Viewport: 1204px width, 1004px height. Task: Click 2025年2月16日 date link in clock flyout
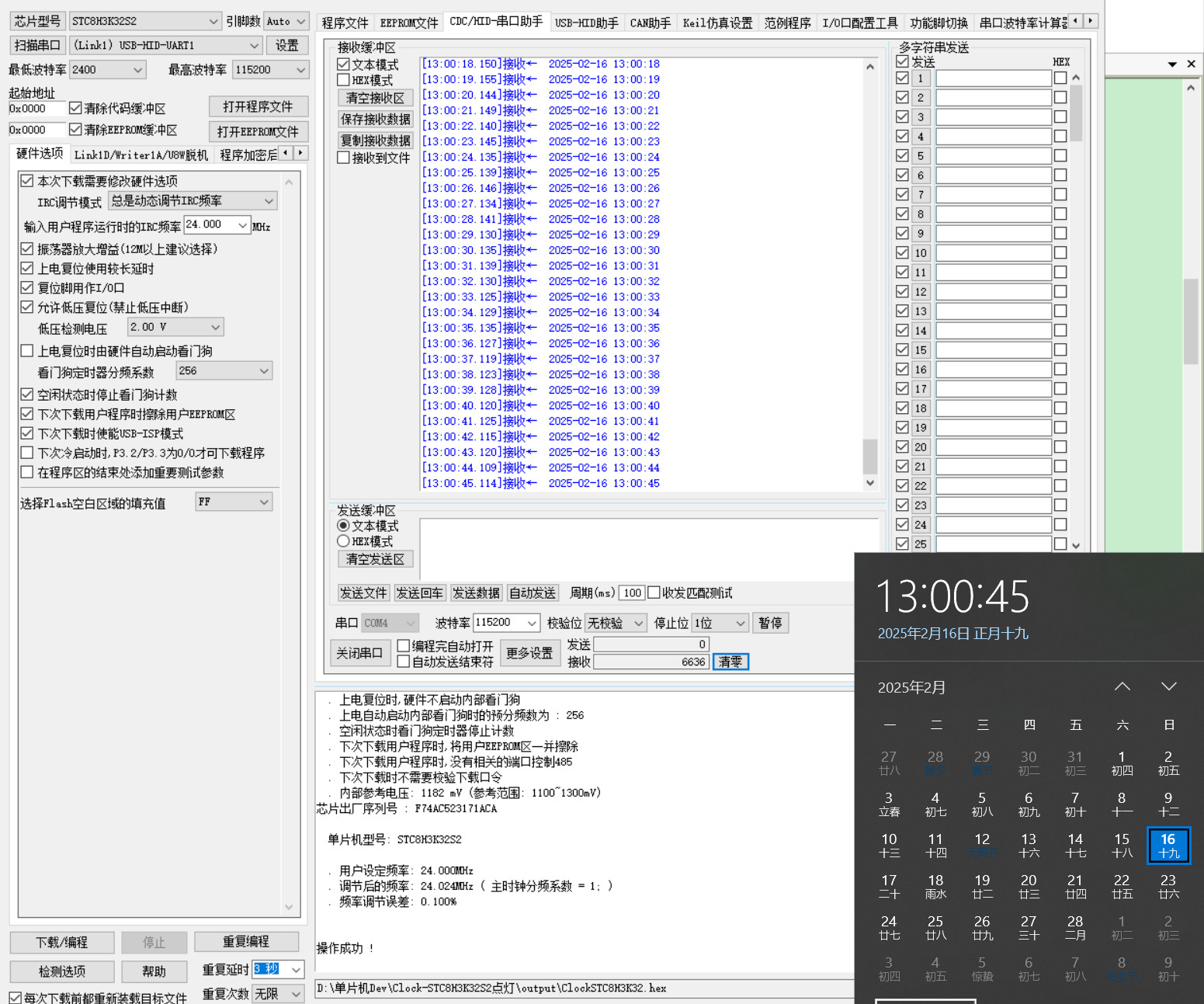[x=953, y=634]
